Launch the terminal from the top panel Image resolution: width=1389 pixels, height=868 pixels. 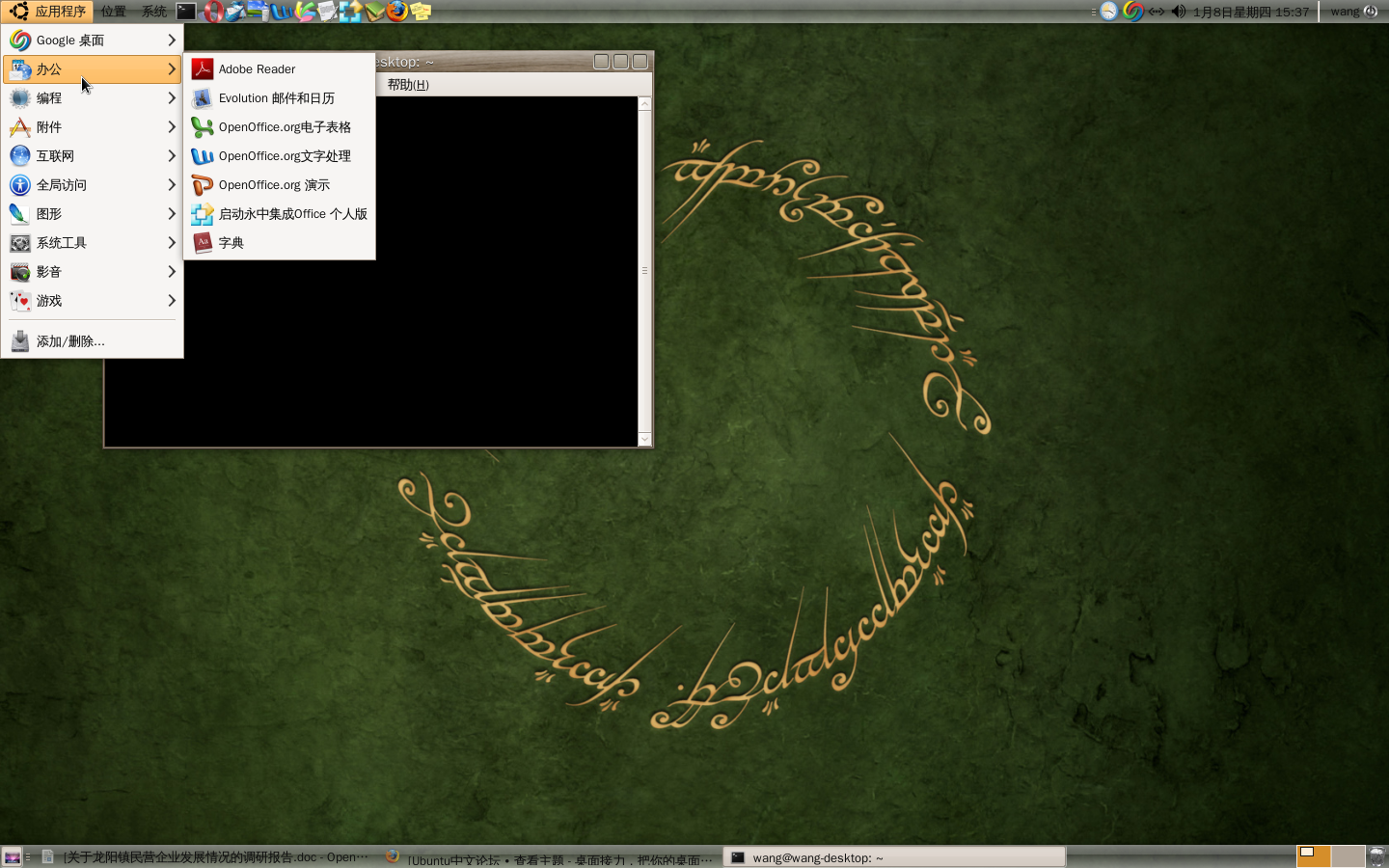click(x=186, y=12)
